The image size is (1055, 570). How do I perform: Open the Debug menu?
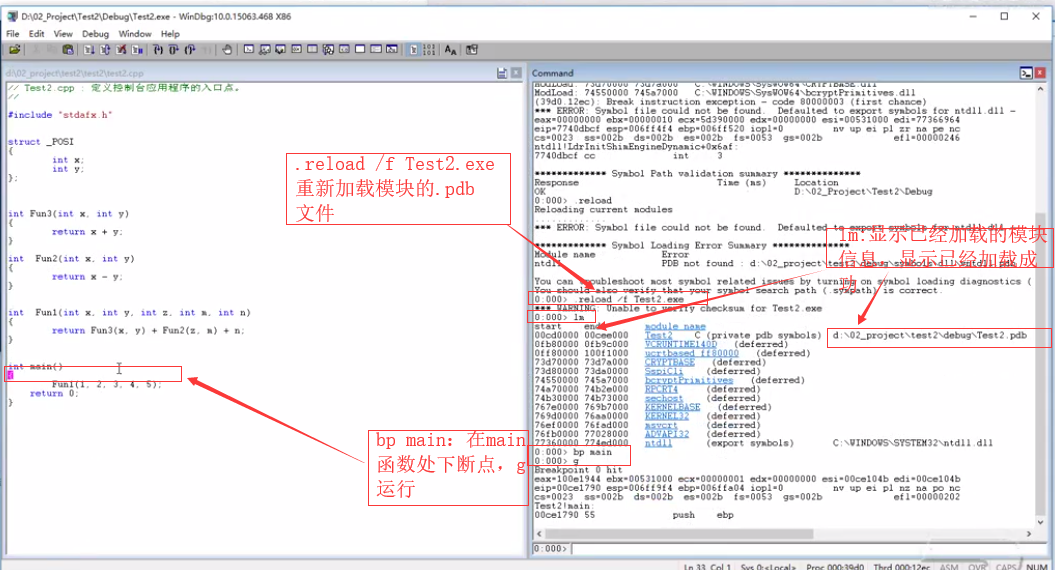pyautogui.click(x=96, y=34)
